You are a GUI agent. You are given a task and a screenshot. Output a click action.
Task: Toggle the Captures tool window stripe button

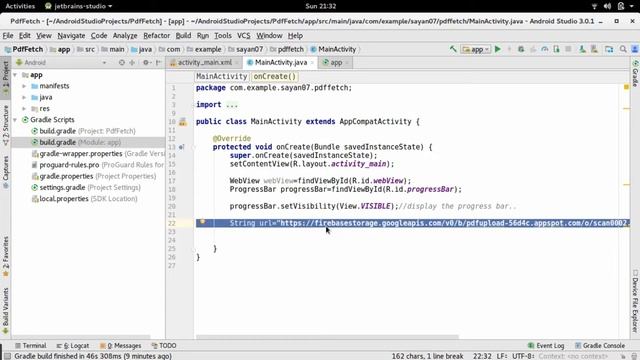coord(5,172)
